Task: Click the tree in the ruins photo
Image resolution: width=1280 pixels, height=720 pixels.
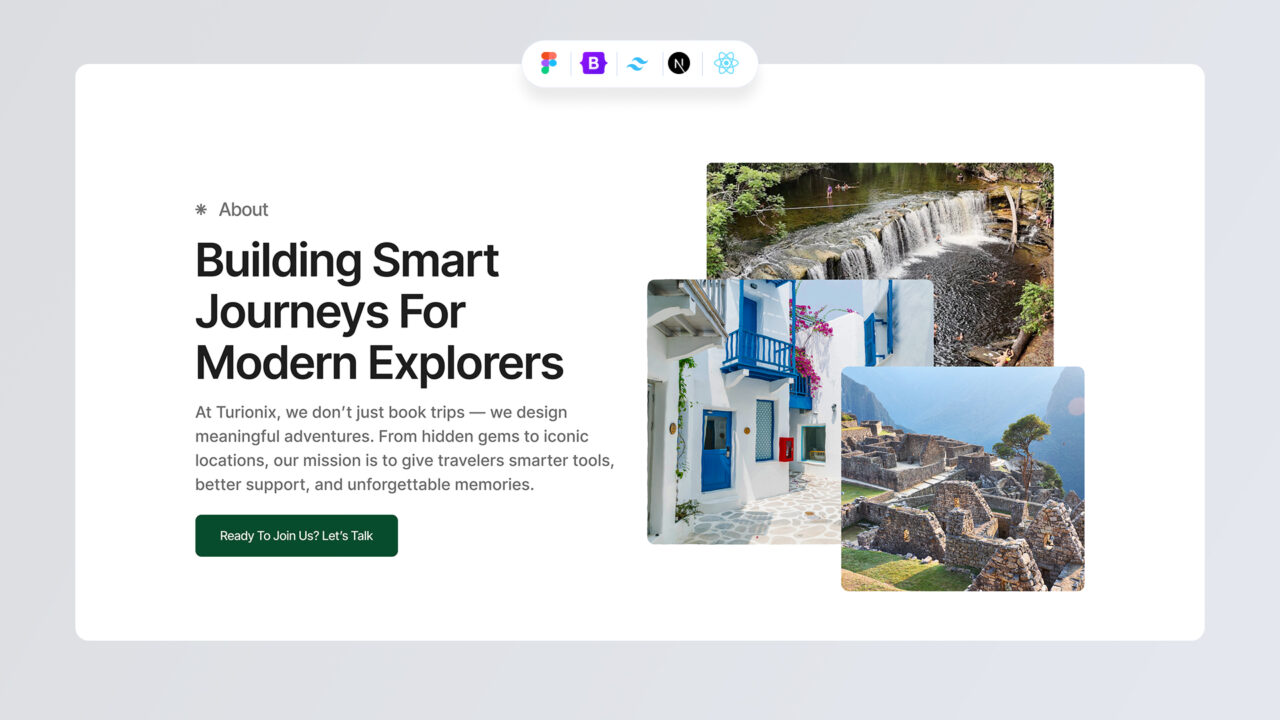Action: 1022,442
